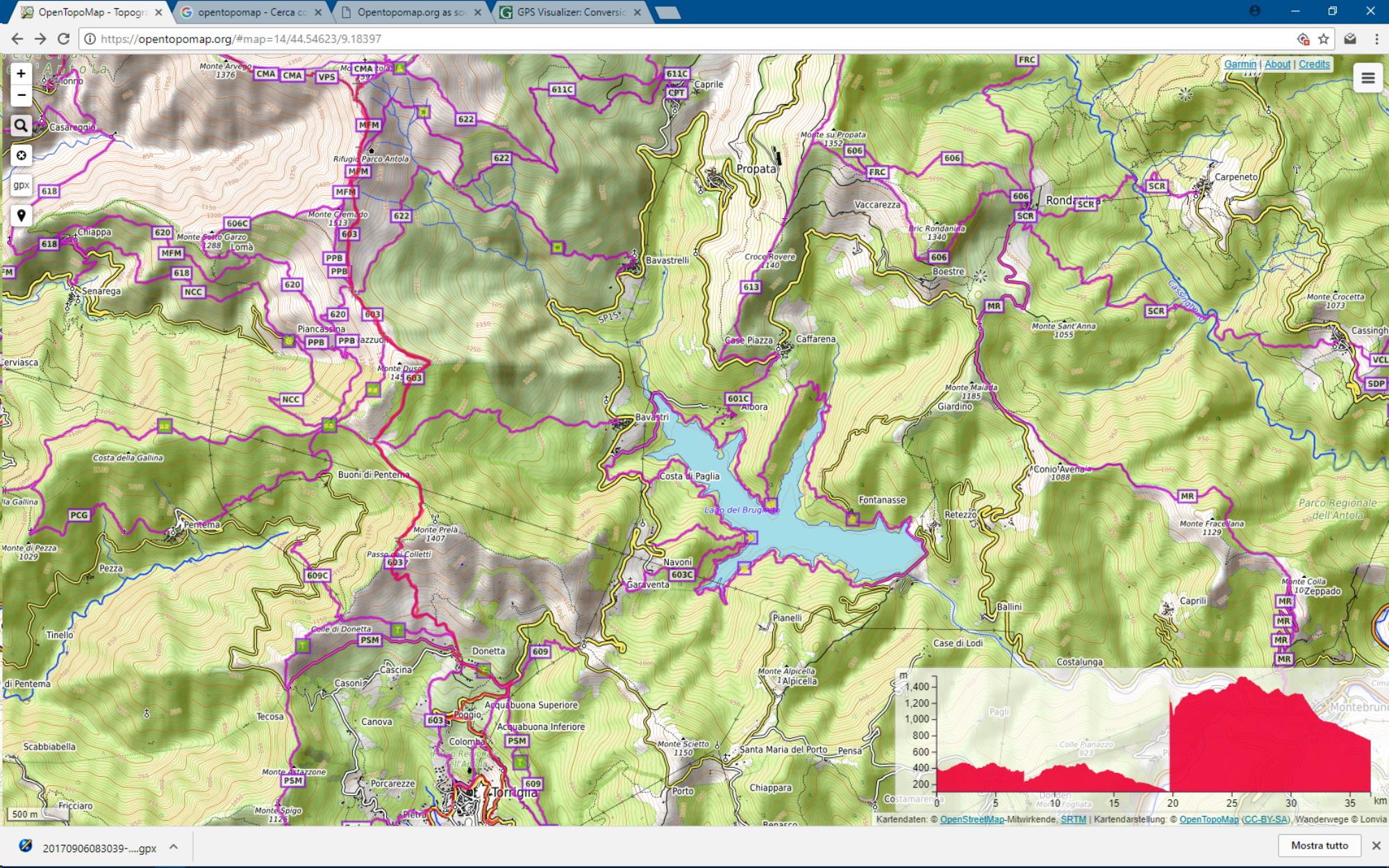Open the map layers hamburger menu
This screenshot has height=868, width=1389.
(1367, 78)
